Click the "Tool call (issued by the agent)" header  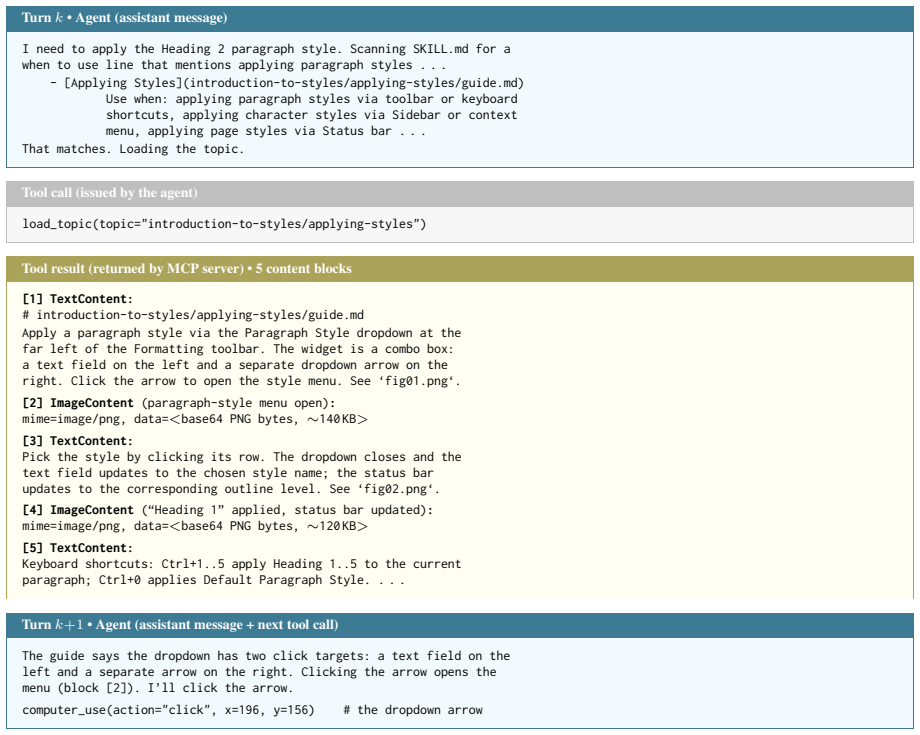point(460,193)
